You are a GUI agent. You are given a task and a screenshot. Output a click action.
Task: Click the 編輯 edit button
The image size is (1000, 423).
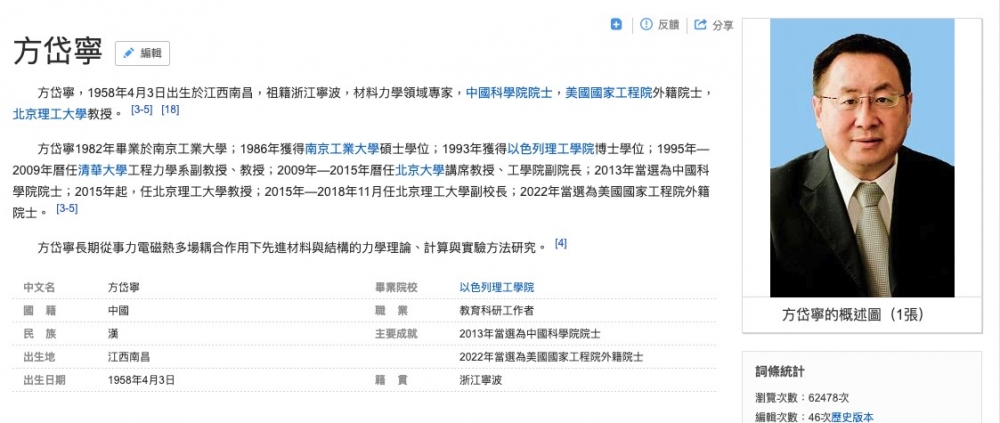[x=142, y=53]
